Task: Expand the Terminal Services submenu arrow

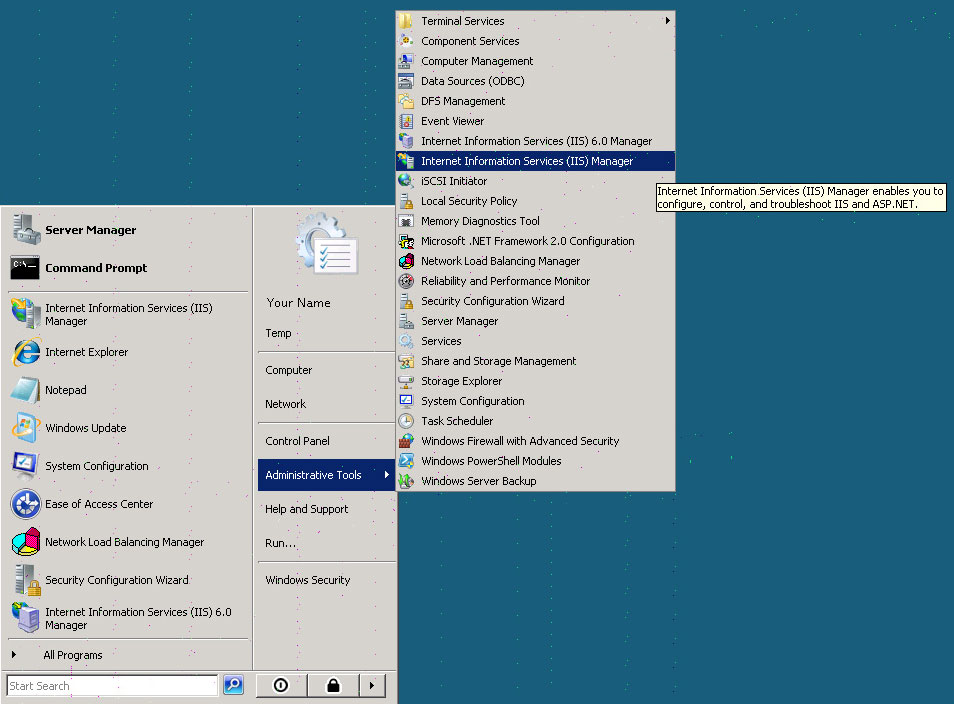Action: (667, 21)
